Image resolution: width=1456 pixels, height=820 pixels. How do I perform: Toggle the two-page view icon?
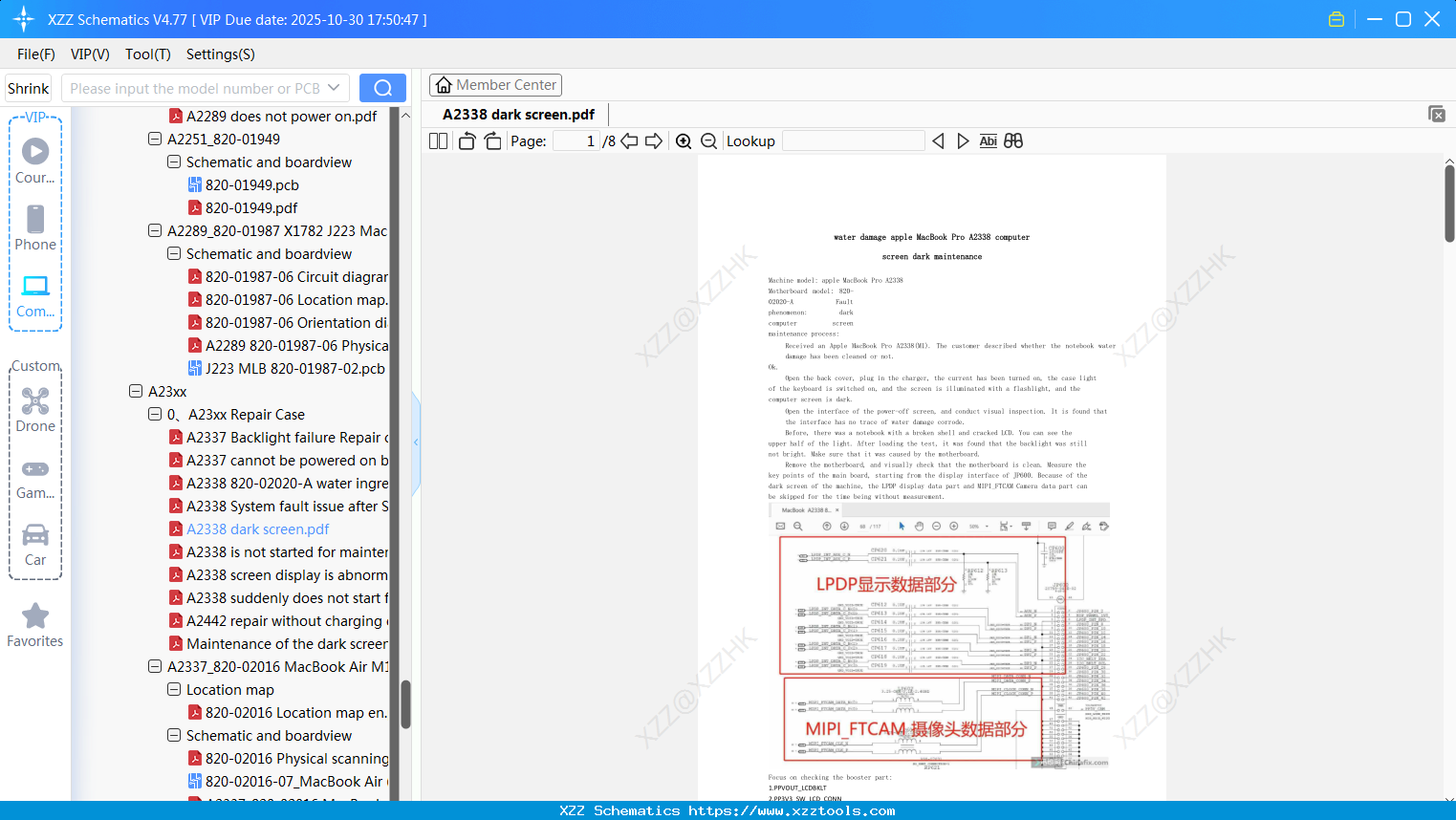[438, 141]
